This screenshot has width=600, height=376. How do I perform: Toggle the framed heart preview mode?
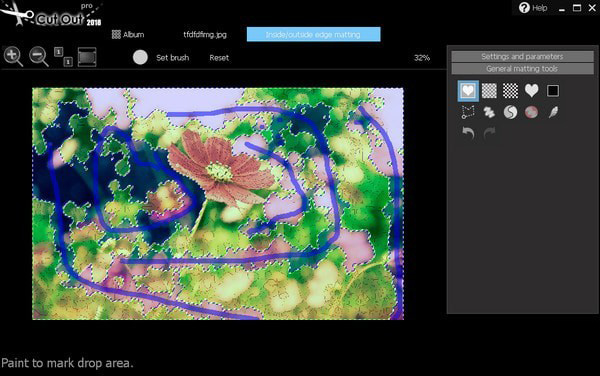(468, 91)
